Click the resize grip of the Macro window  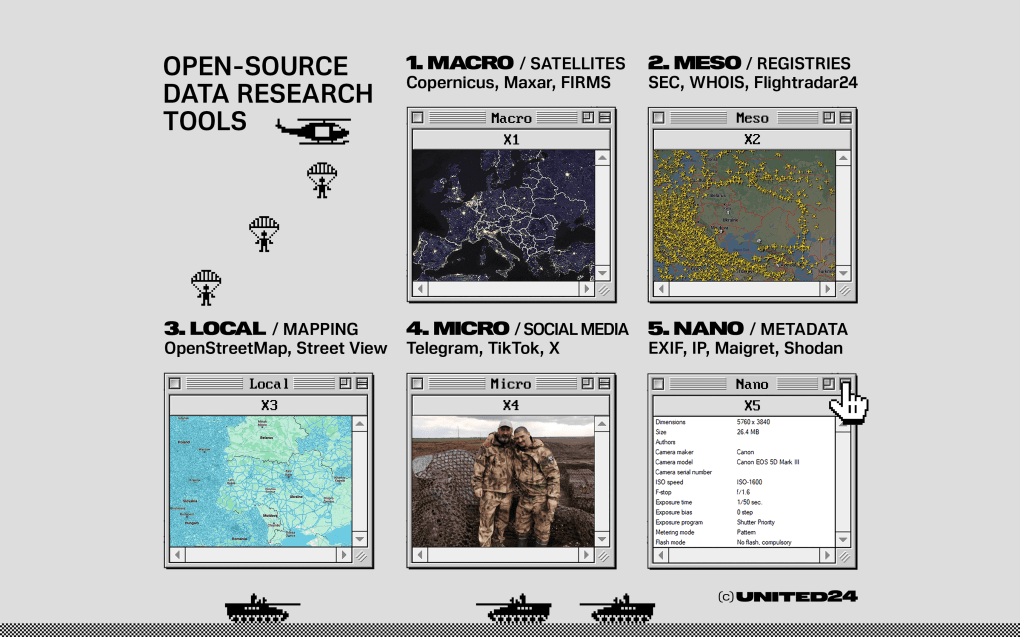click(603, 290)
